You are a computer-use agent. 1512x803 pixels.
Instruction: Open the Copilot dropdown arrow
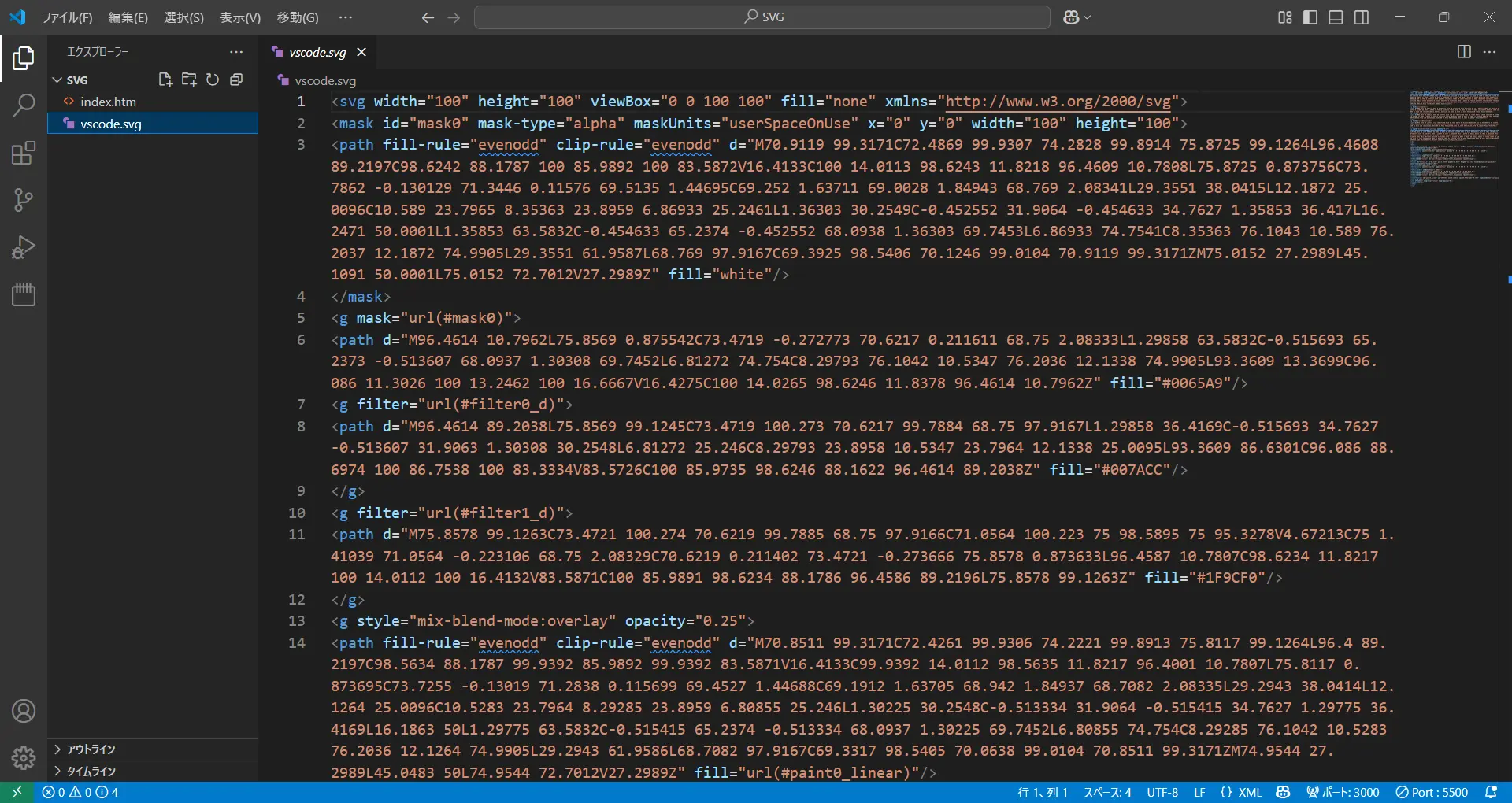[x=1088, y=17]
